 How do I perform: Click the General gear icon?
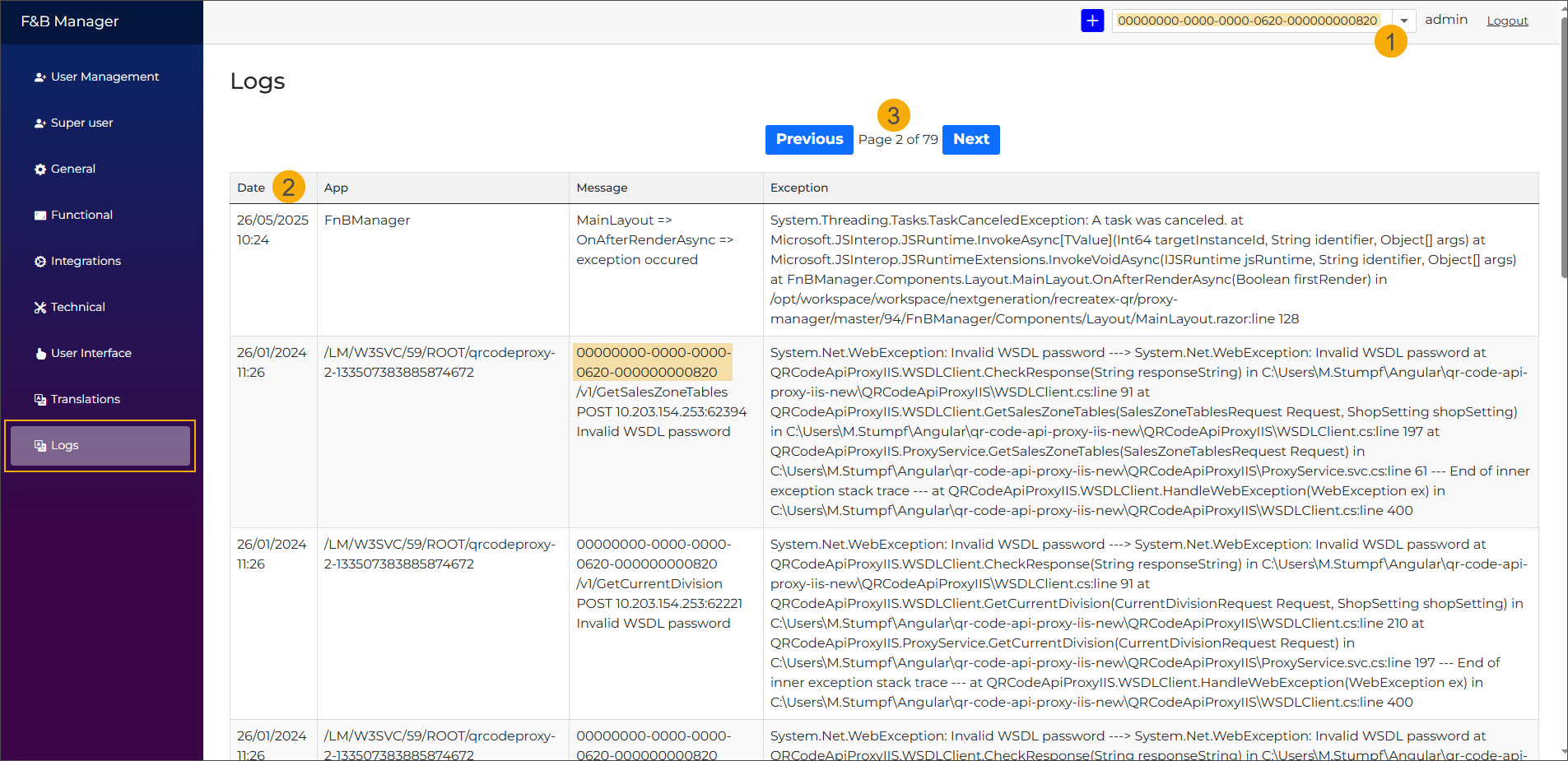(40, 169)
